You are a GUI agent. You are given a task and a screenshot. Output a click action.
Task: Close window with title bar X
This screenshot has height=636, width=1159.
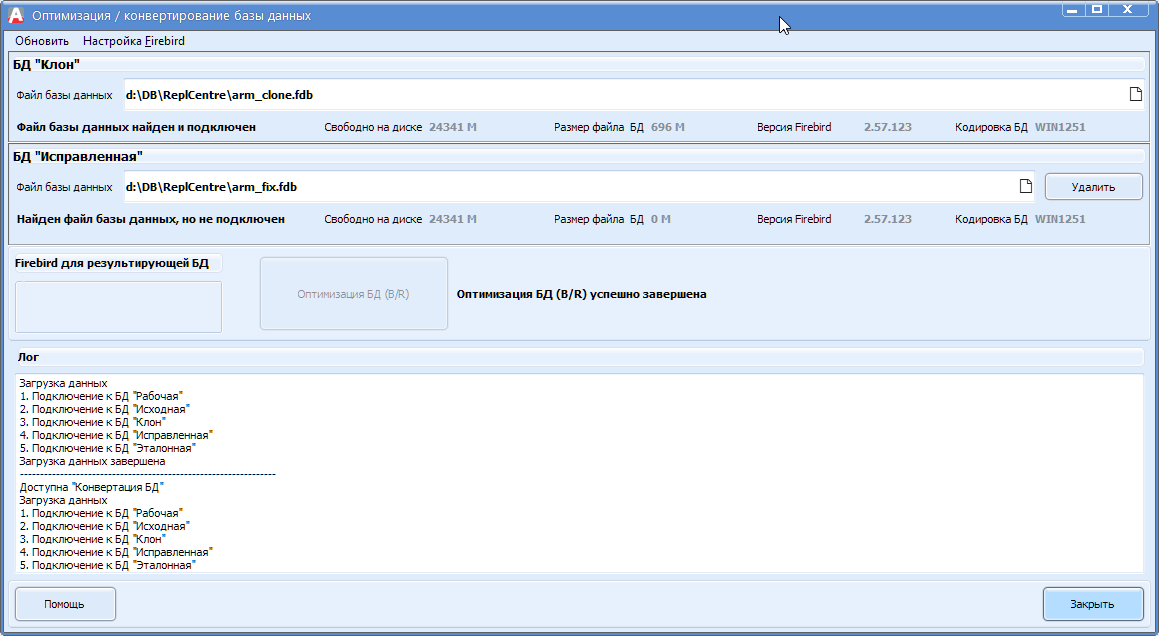click(x=1127, y=9)
